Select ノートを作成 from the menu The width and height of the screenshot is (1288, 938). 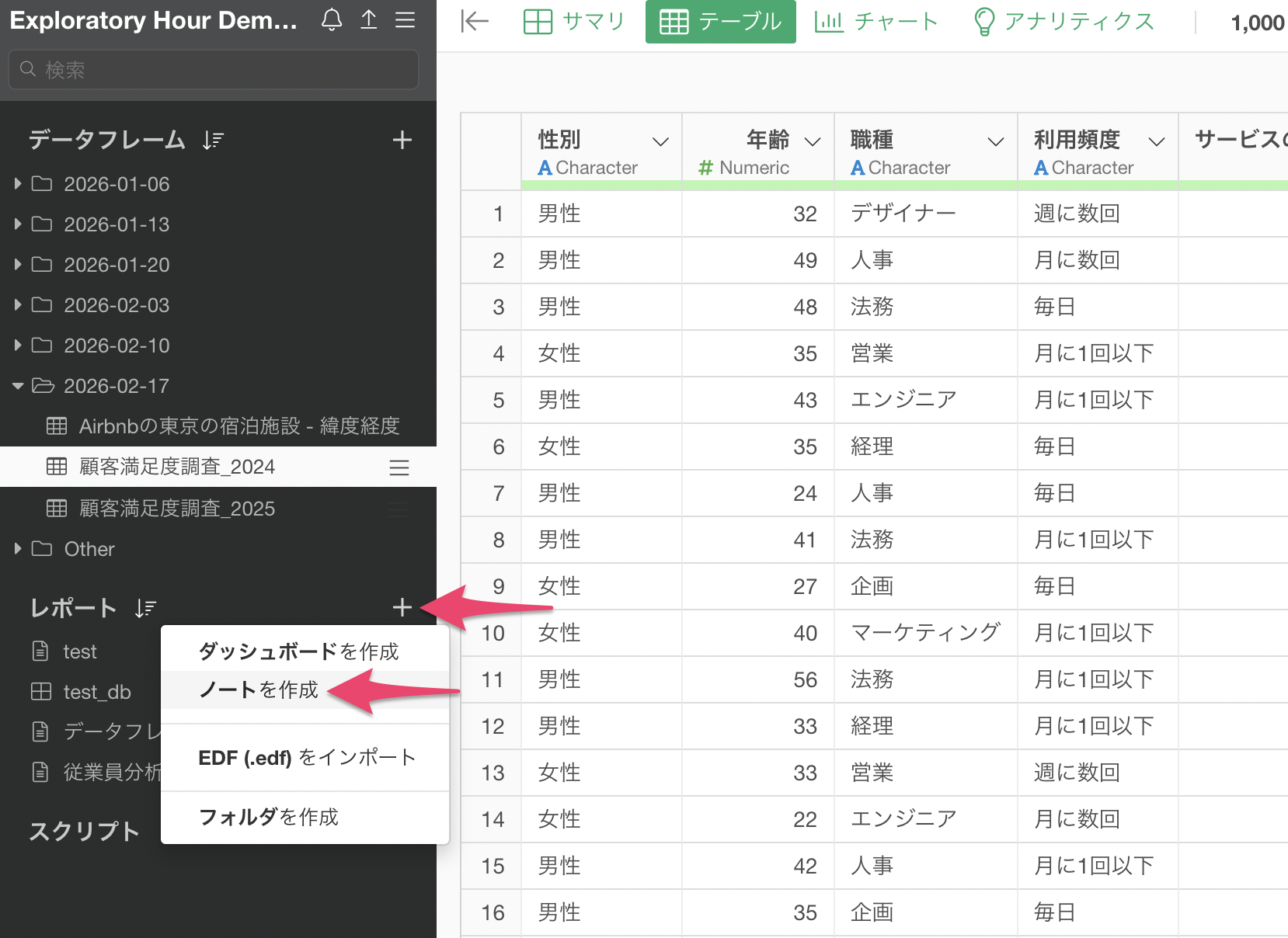click(259, 690)
